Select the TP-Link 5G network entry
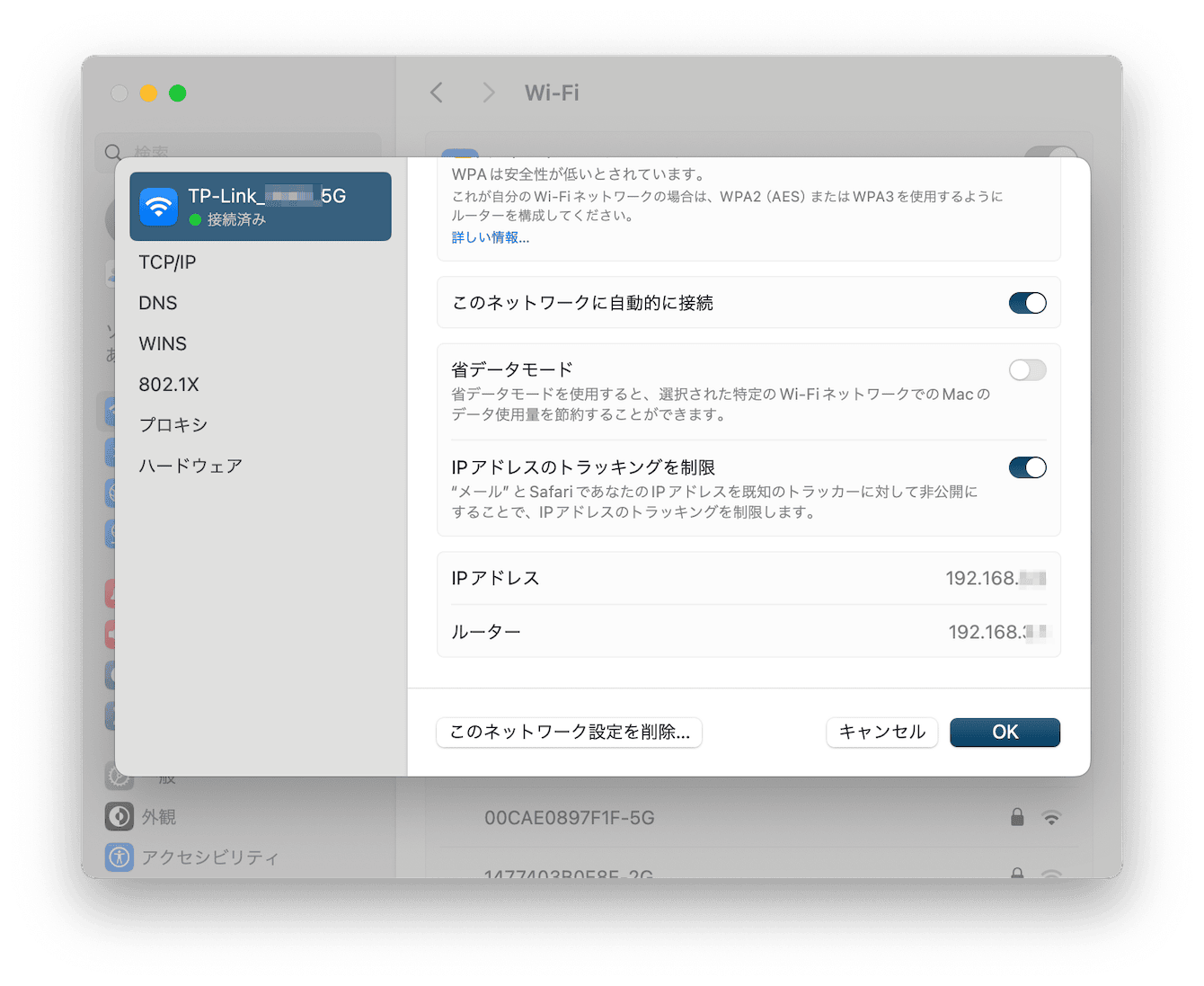 261,207
